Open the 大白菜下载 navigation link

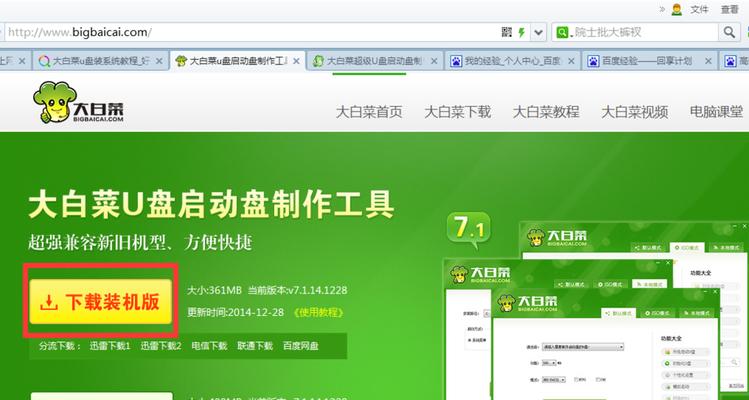[458, 112]
